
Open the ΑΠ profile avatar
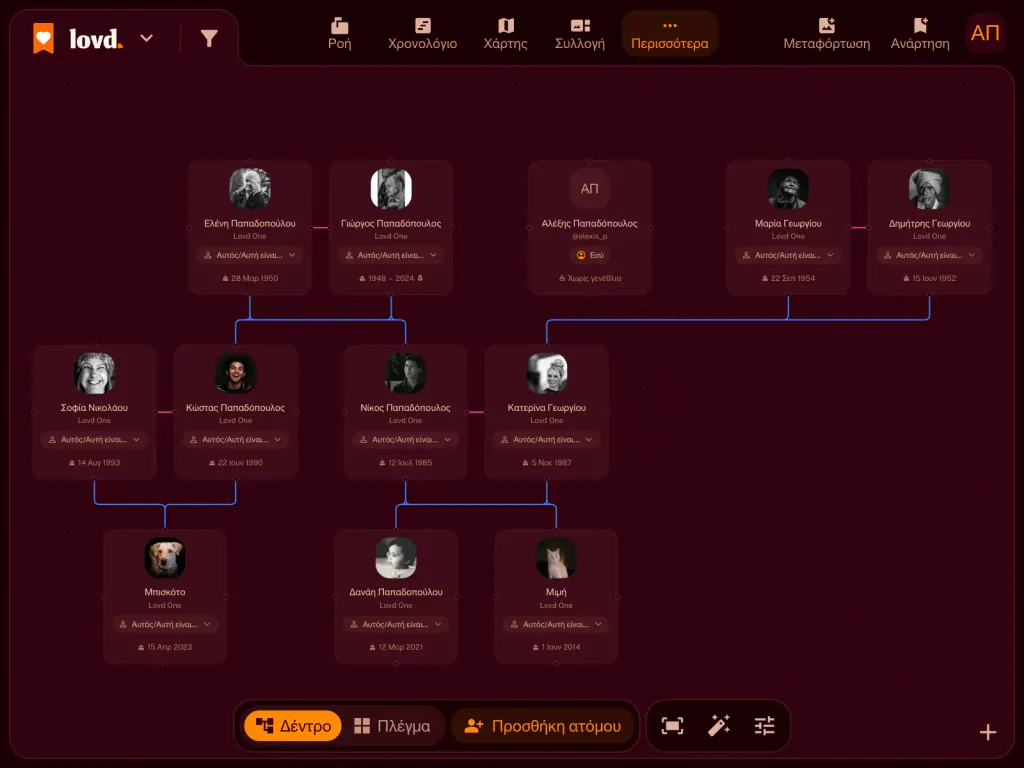(x=985, y=33)
